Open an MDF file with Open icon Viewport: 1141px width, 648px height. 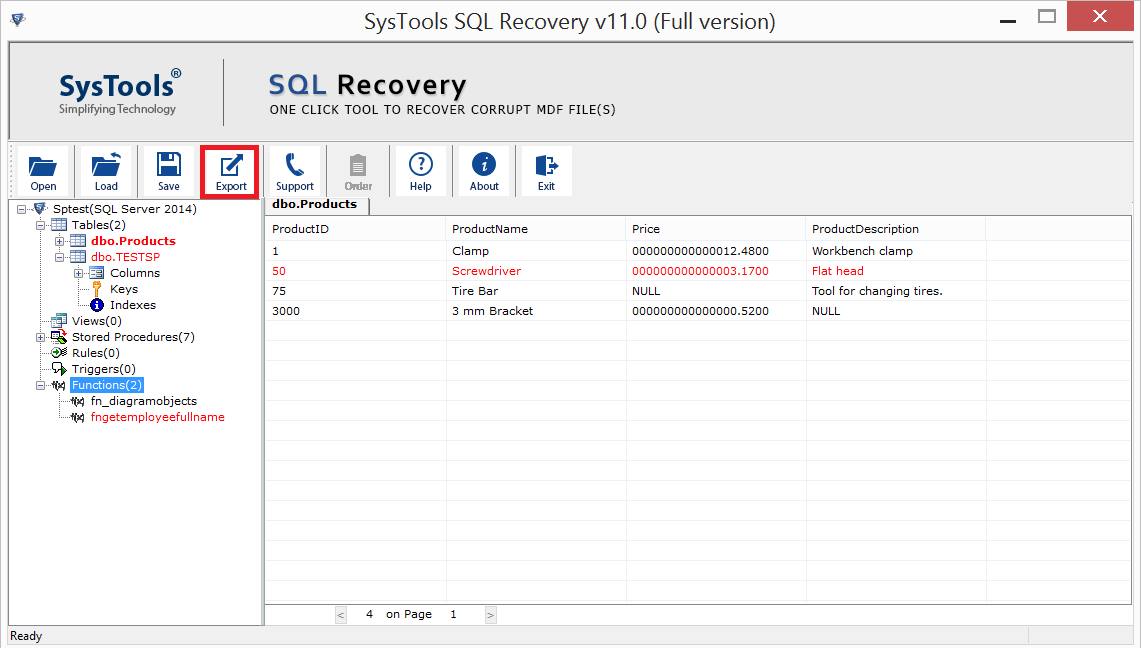(43, 171)
